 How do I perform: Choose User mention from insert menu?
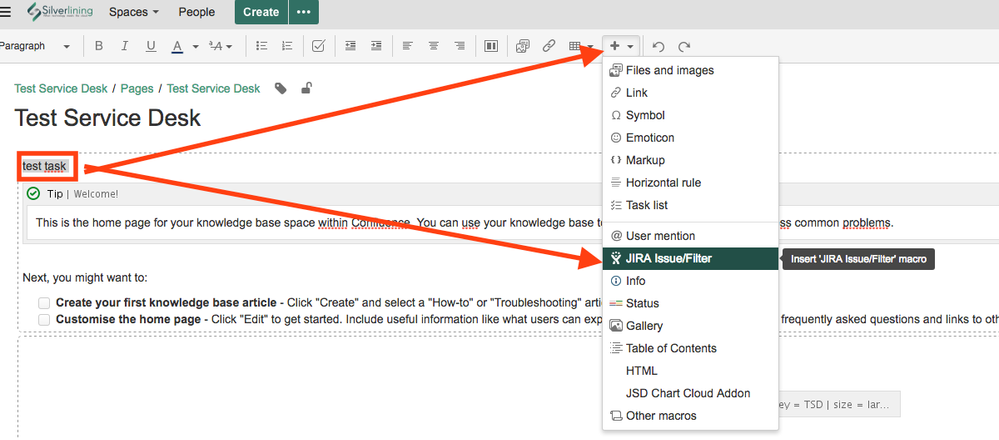tap(690, 236)
